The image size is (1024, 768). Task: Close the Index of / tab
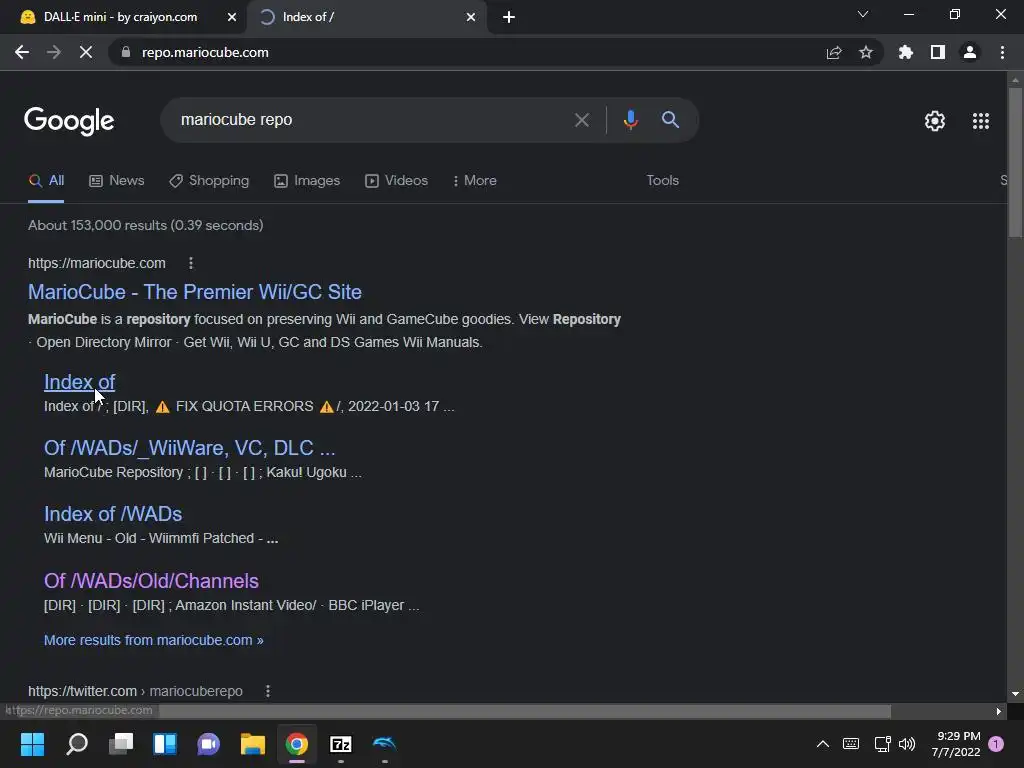(x=471, y=17)
